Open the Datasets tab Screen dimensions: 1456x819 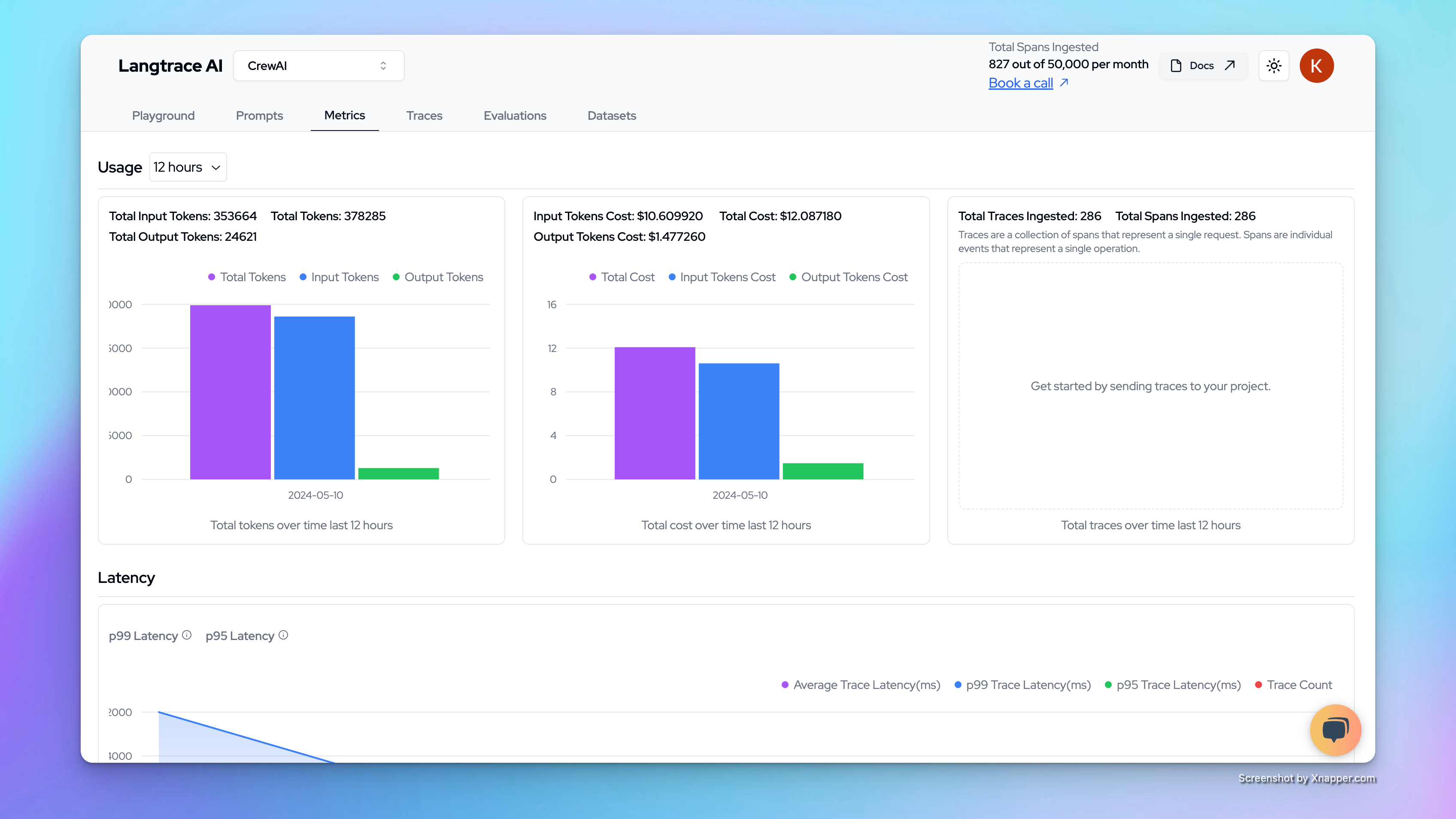(x=612, y=116)
